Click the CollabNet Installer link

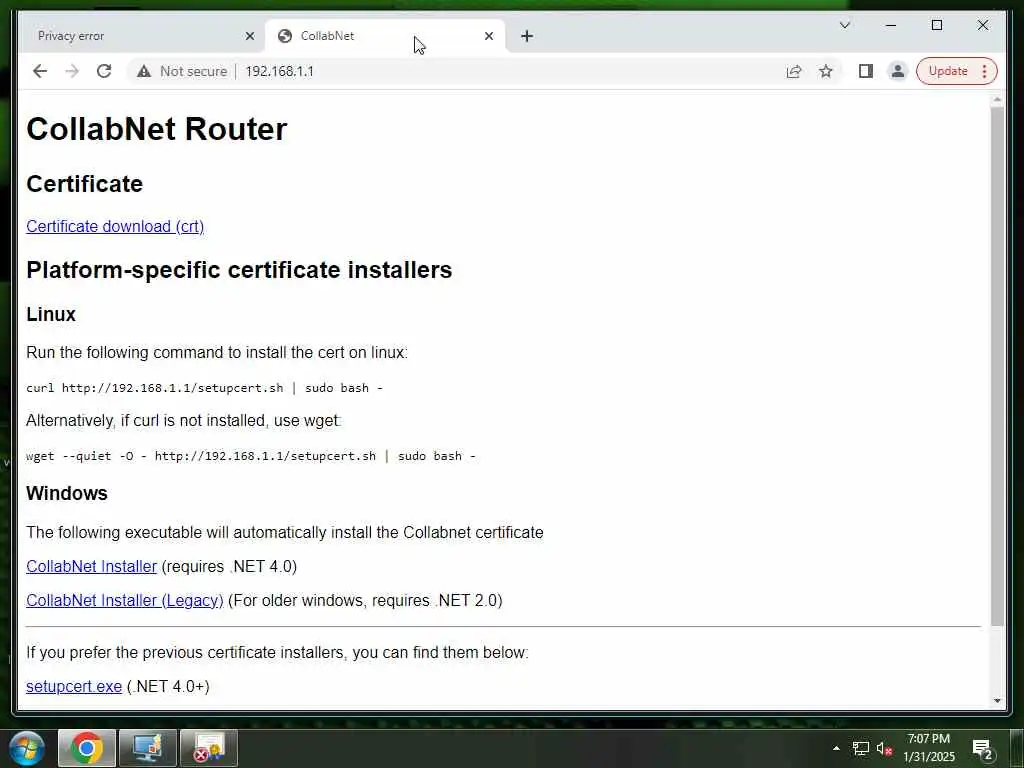[91, 566]
